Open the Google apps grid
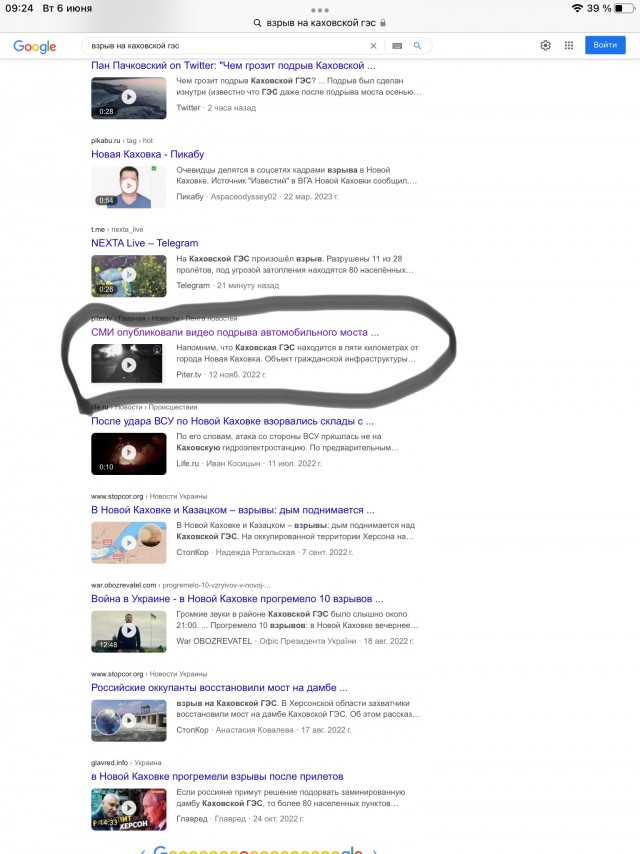The width and height of the screenshot is (640, 854). point(569,45)
